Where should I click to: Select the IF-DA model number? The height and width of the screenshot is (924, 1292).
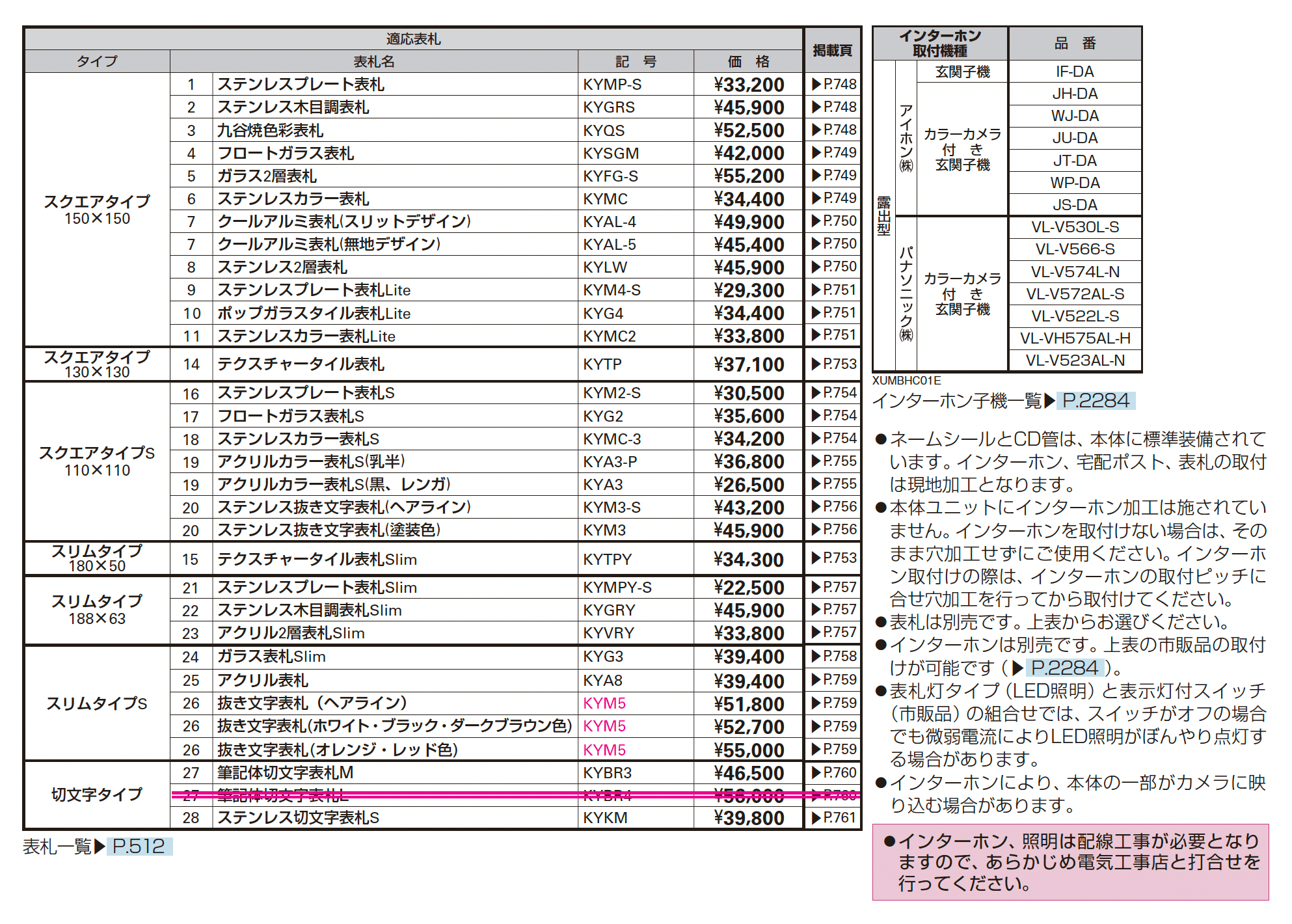[1077, 72]
